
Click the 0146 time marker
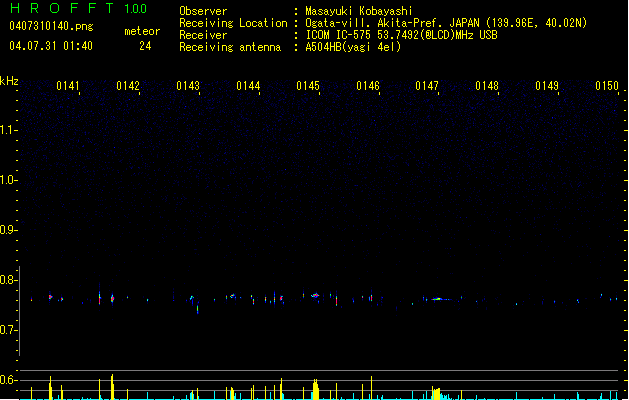coord(368,86)
